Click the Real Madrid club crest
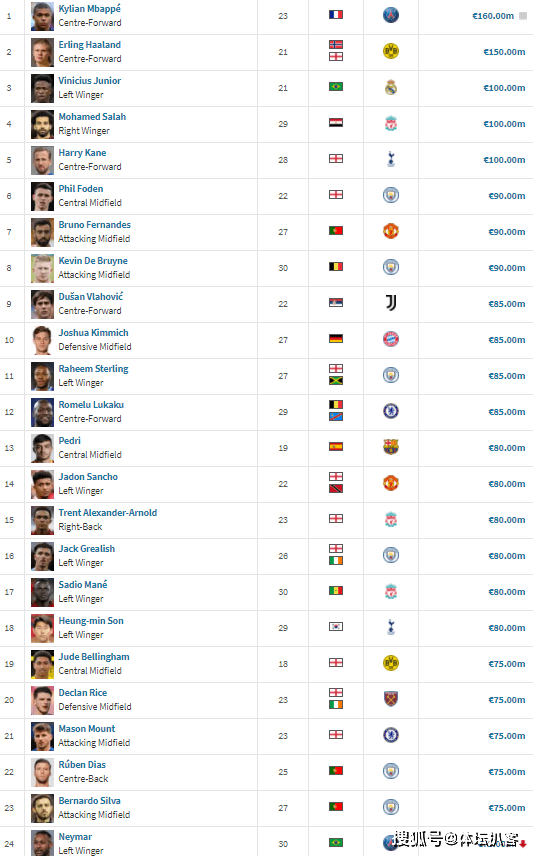Screen dimensions: 533x856 [391, 87]
